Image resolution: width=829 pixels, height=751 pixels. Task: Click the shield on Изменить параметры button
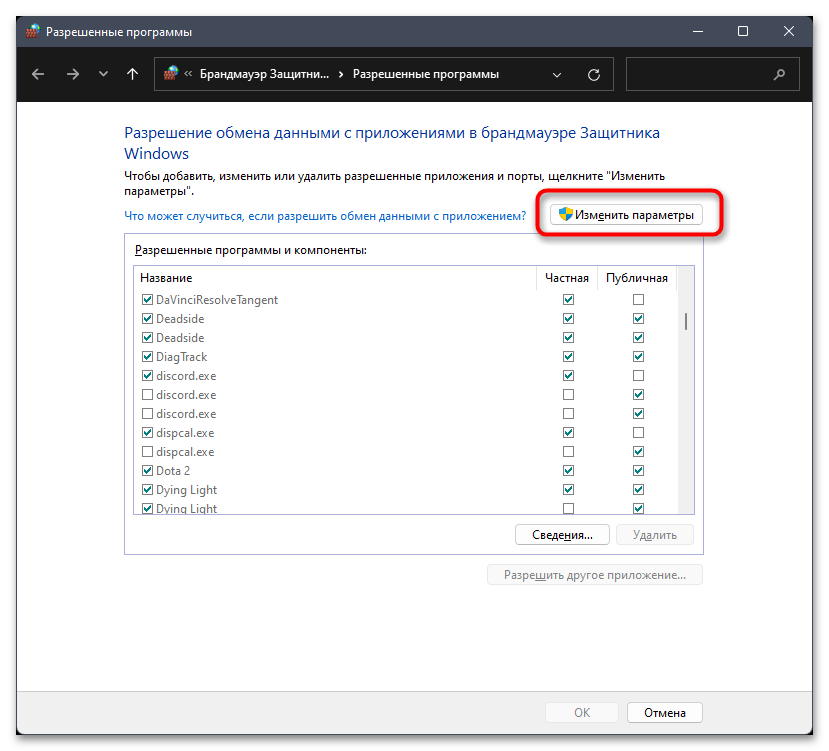(565, 214)
